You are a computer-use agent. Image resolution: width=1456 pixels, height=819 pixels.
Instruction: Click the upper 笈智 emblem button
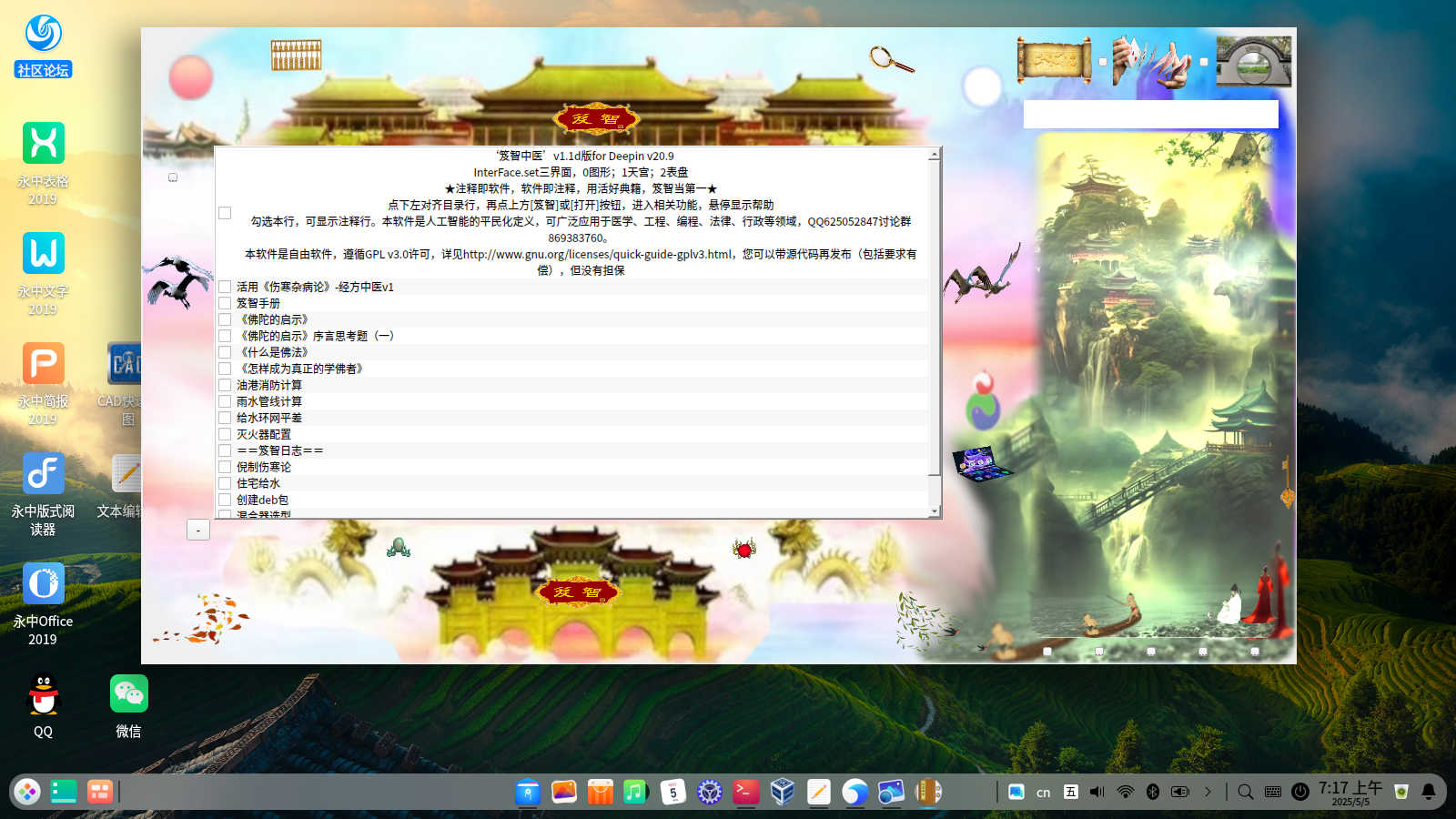coord(596,118)
